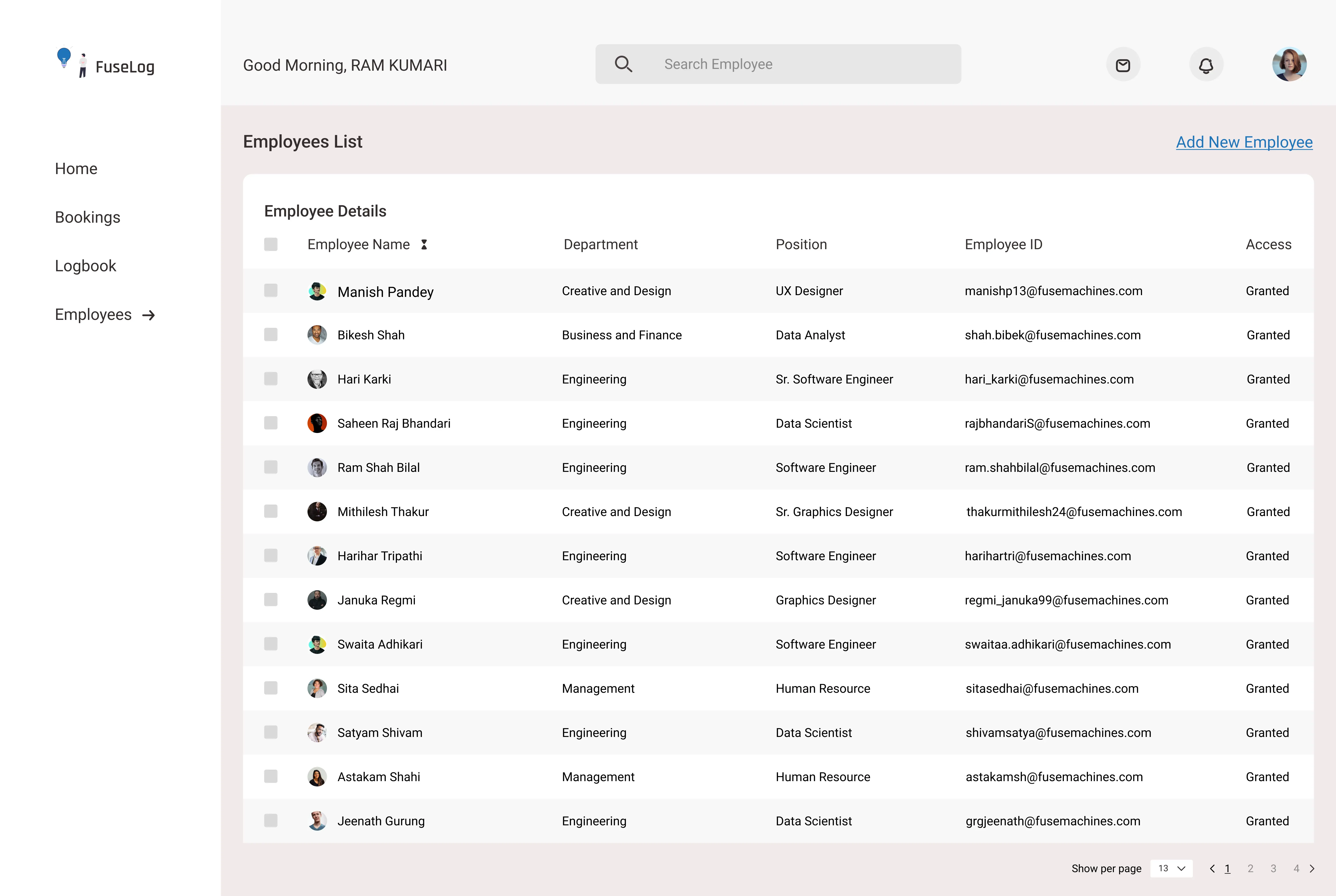The image size is (1336, 896).
Task: Click Januka Regmi's avatar
Action: coord(317,600)
